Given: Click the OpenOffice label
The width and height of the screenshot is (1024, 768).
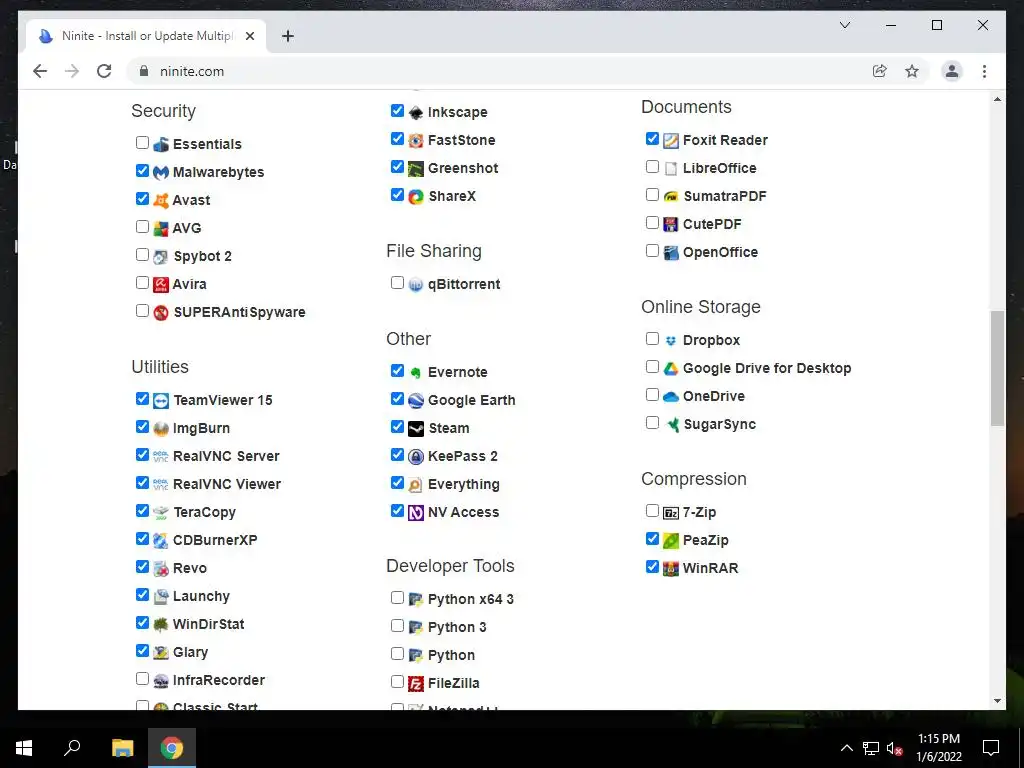Looking at the screenshot, I should (720, 252).
